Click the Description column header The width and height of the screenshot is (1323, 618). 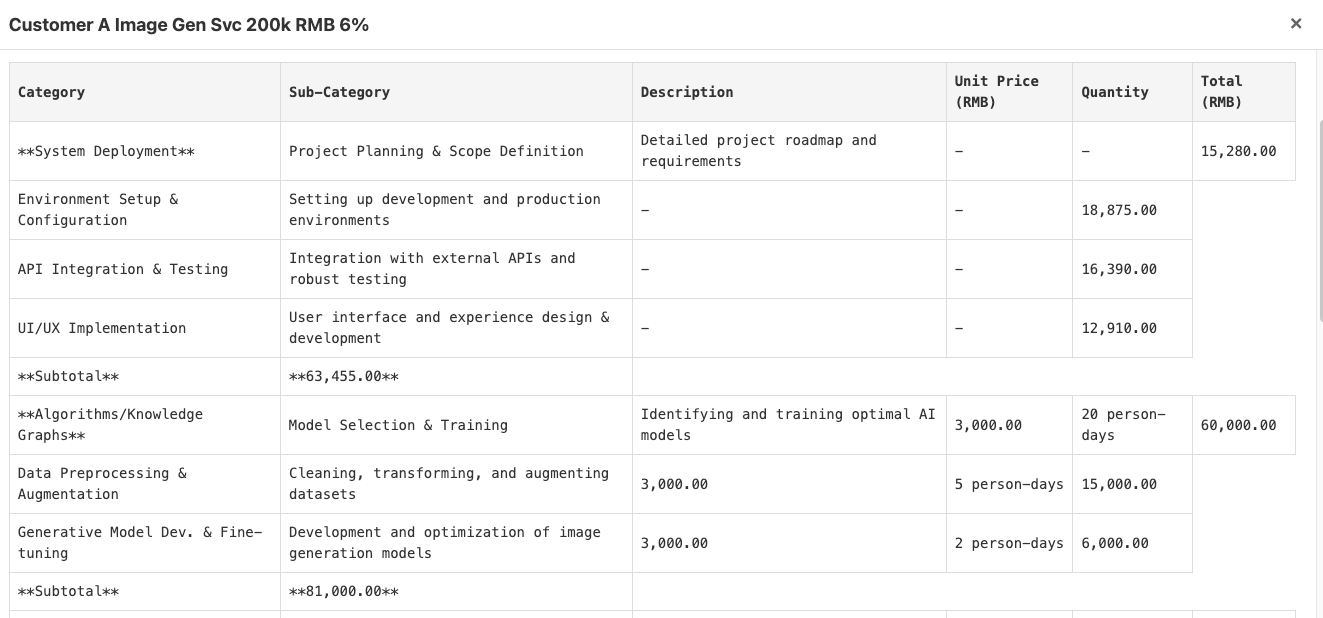click(687, 92)
